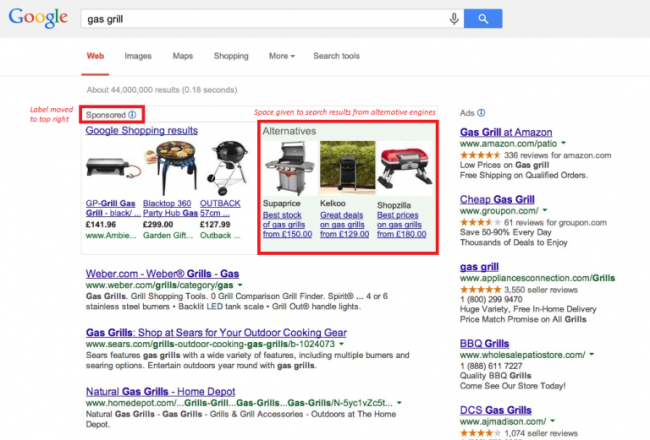Switch to the Shopping tab
650x440 pixels.
pos(231,56)
